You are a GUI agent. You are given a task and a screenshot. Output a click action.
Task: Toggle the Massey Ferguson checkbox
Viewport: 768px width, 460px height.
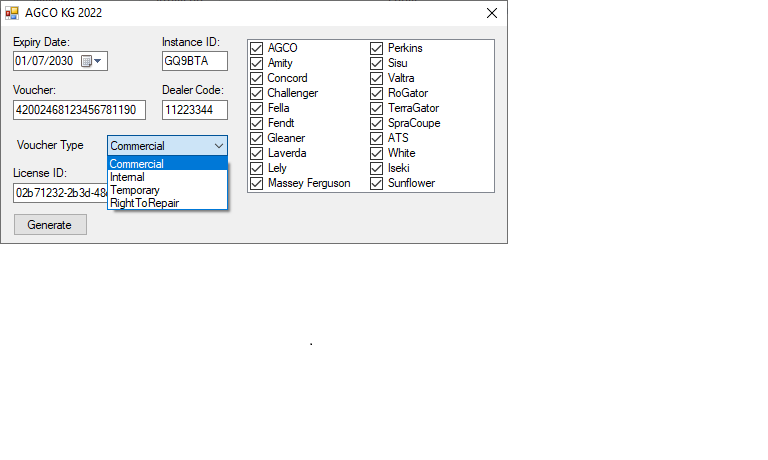point(257,183)
